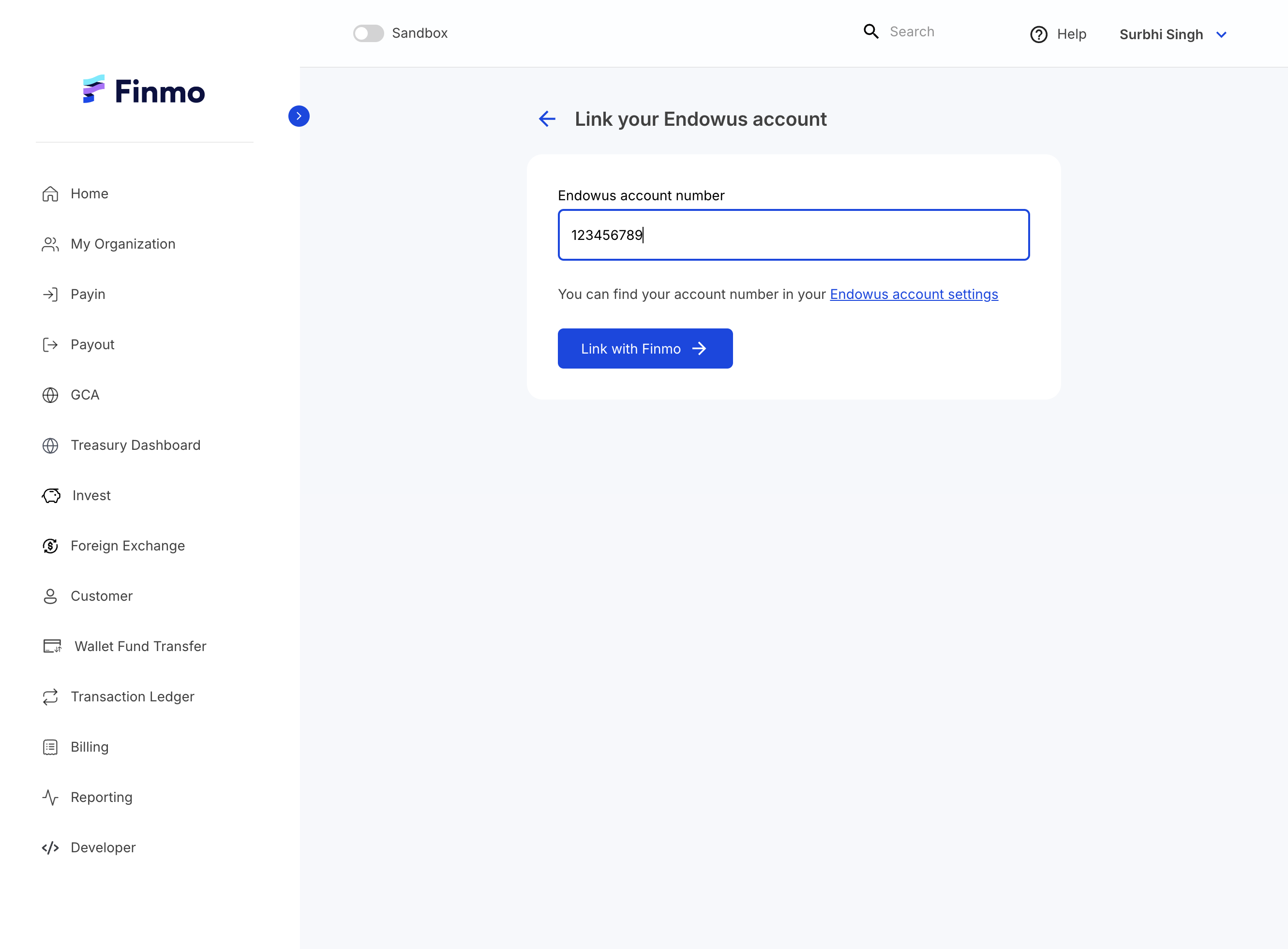Click the Link with Finmo button
This screenshot has width=1288, height=949.
pyautogui.click(x=645, y=349)
